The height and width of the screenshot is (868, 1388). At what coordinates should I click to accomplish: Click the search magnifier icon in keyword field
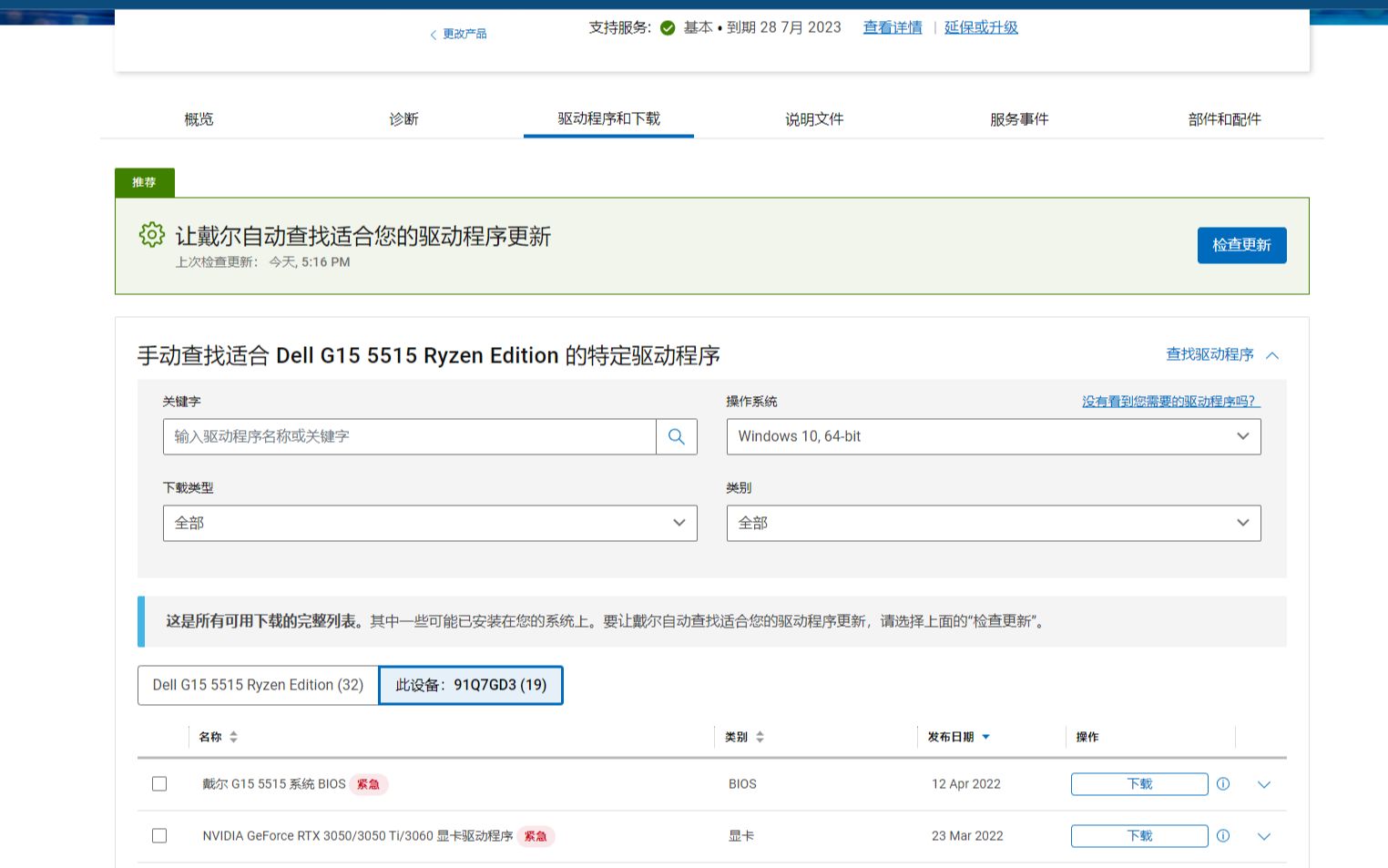click(x=677, y=436)
